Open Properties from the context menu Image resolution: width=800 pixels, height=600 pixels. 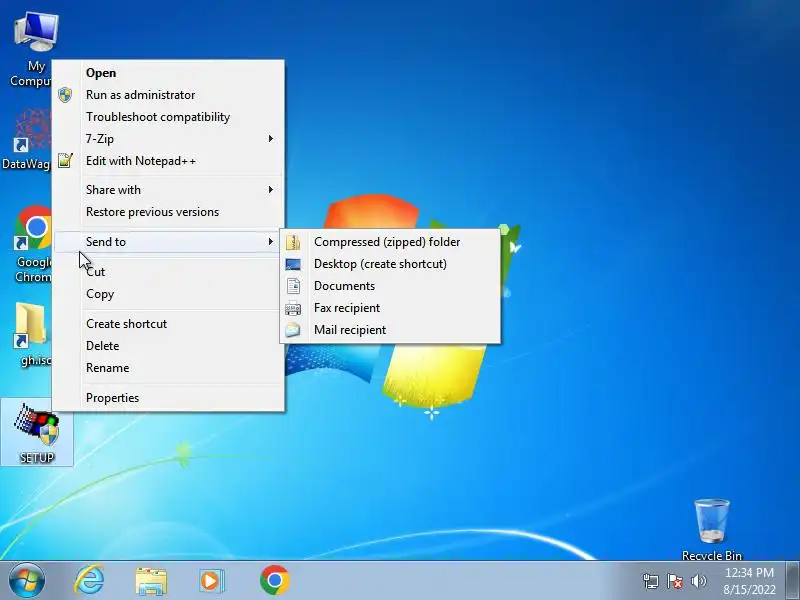click(168, 397)
